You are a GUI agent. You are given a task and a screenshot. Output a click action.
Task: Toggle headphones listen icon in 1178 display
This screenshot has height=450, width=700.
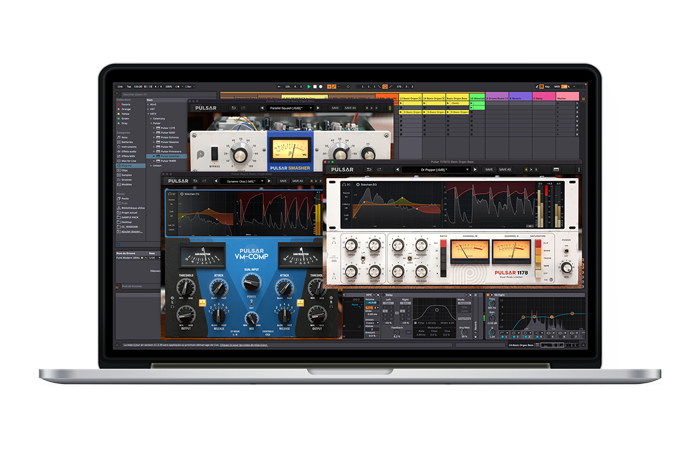(x=345, y=184)
